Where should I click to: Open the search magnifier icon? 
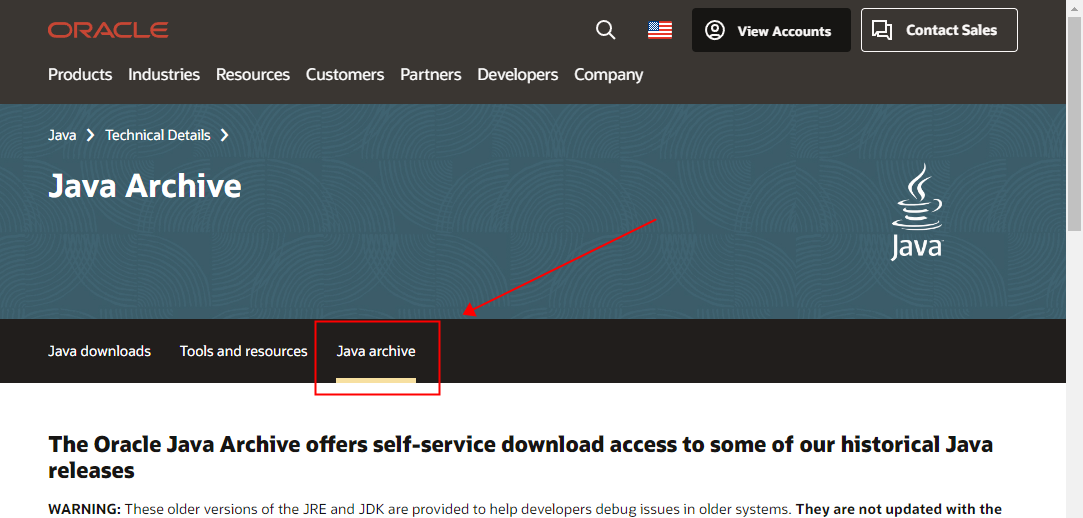click(x=606, y=30)
